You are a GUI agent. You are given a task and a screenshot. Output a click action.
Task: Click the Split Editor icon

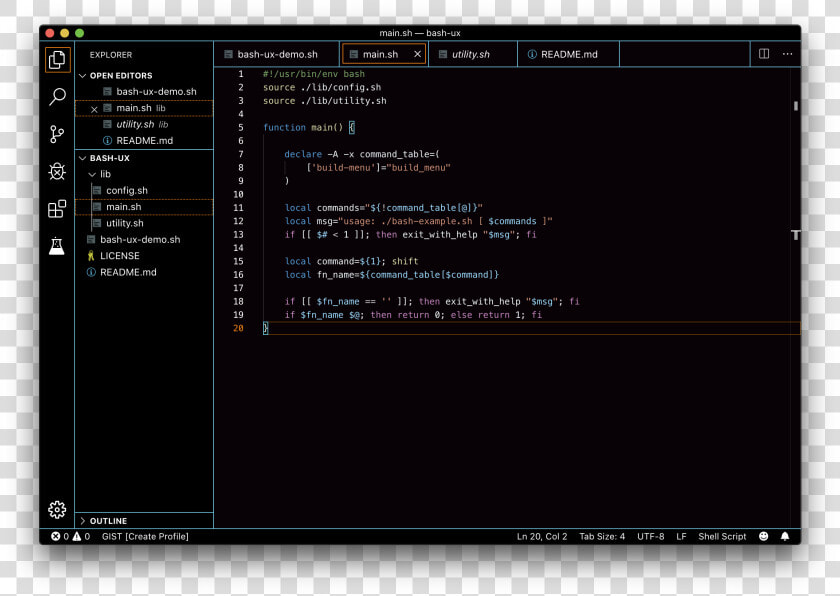tap(764, 54)
